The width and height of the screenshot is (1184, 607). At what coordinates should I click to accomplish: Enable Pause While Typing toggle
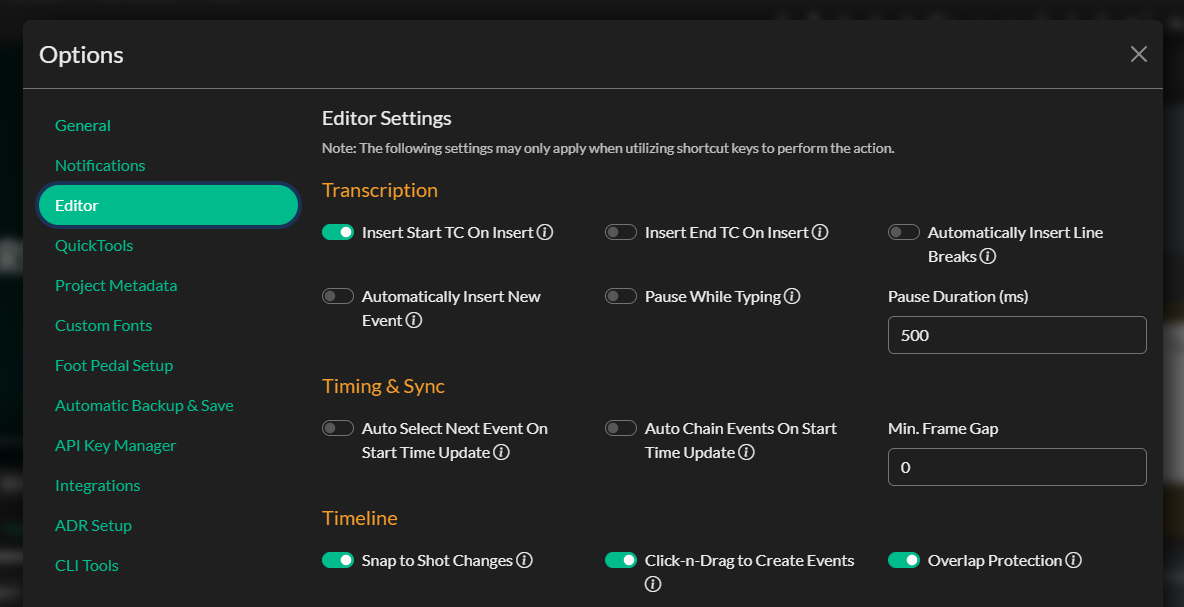(x=621, y=297)
